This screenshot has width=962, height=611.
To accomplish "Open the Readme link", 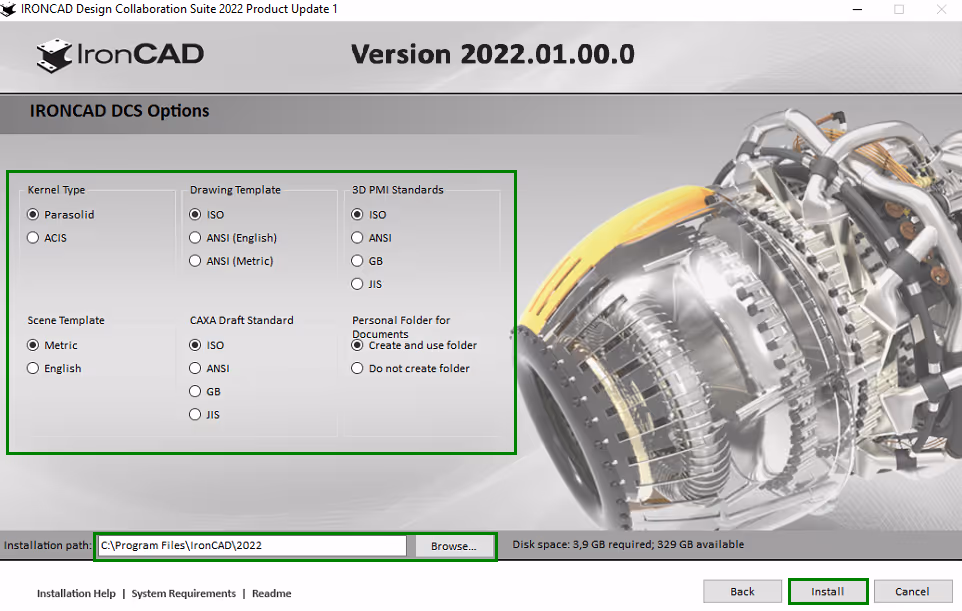I will coord(272,593).
